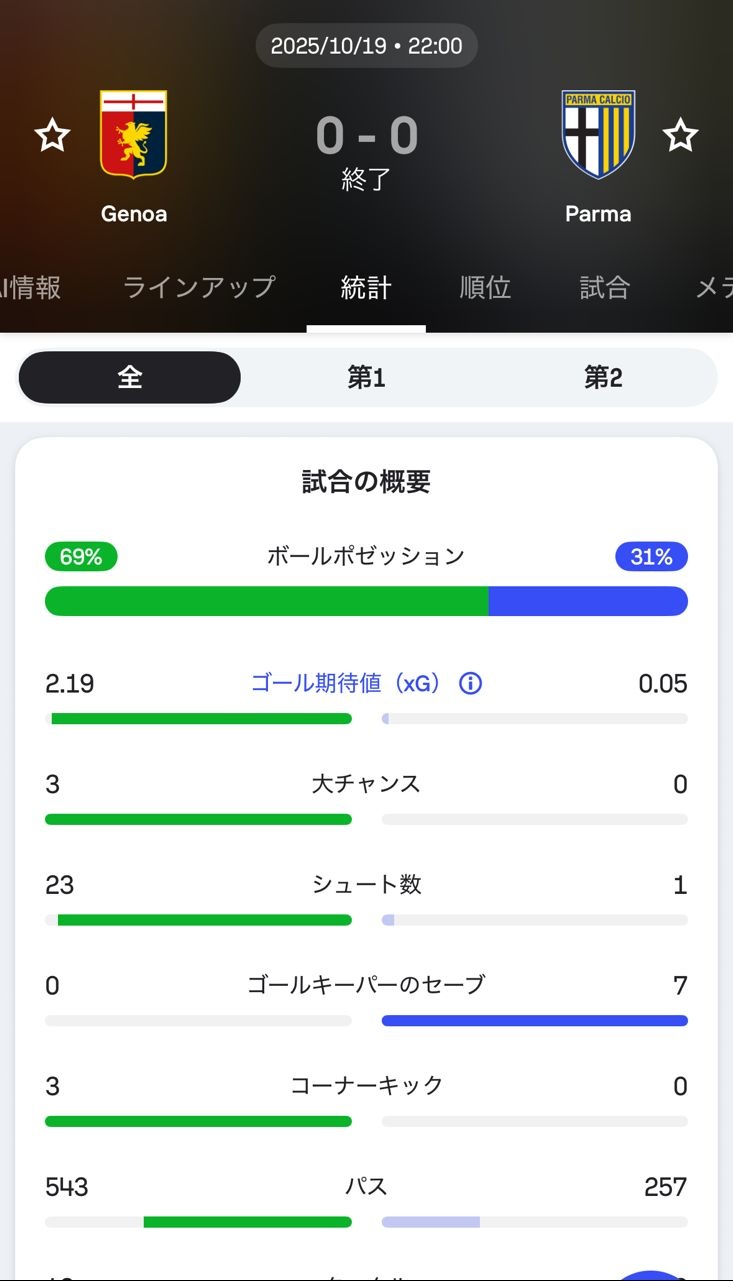Tap the 2025/10/19 22:00 date pill

(366, 46)
